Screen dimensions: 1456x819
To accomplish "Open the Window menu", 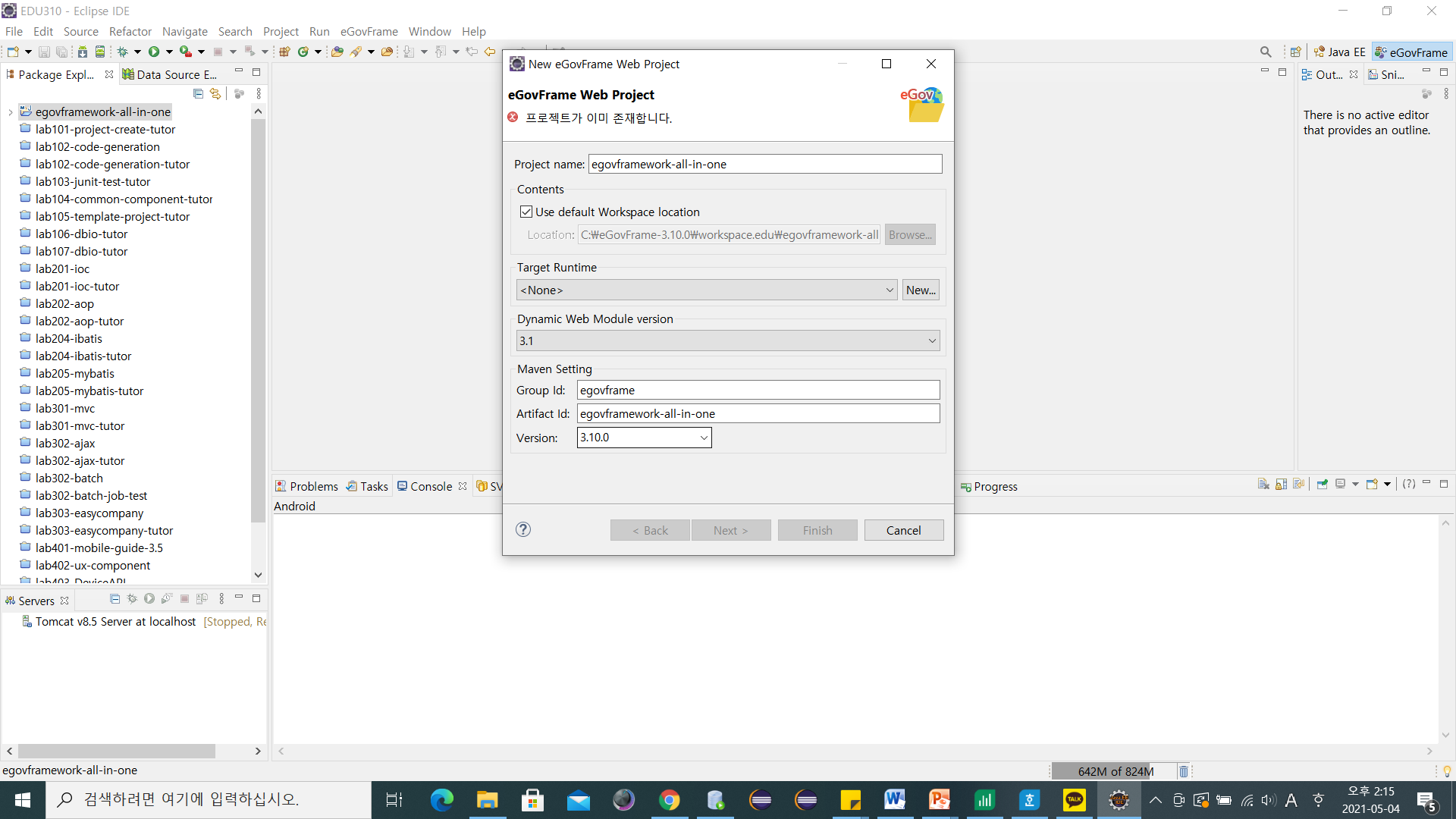I will pos(429,31).
